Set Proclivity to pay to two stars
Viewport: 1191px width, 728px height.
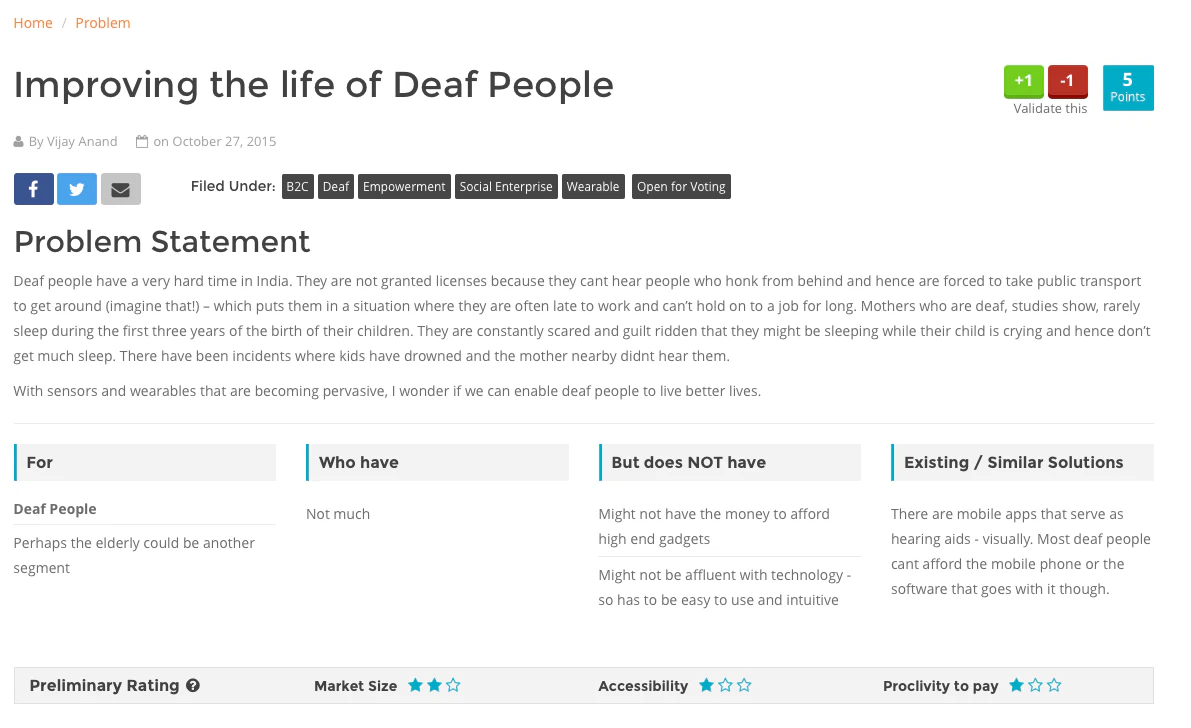(x=1035, y=685)
